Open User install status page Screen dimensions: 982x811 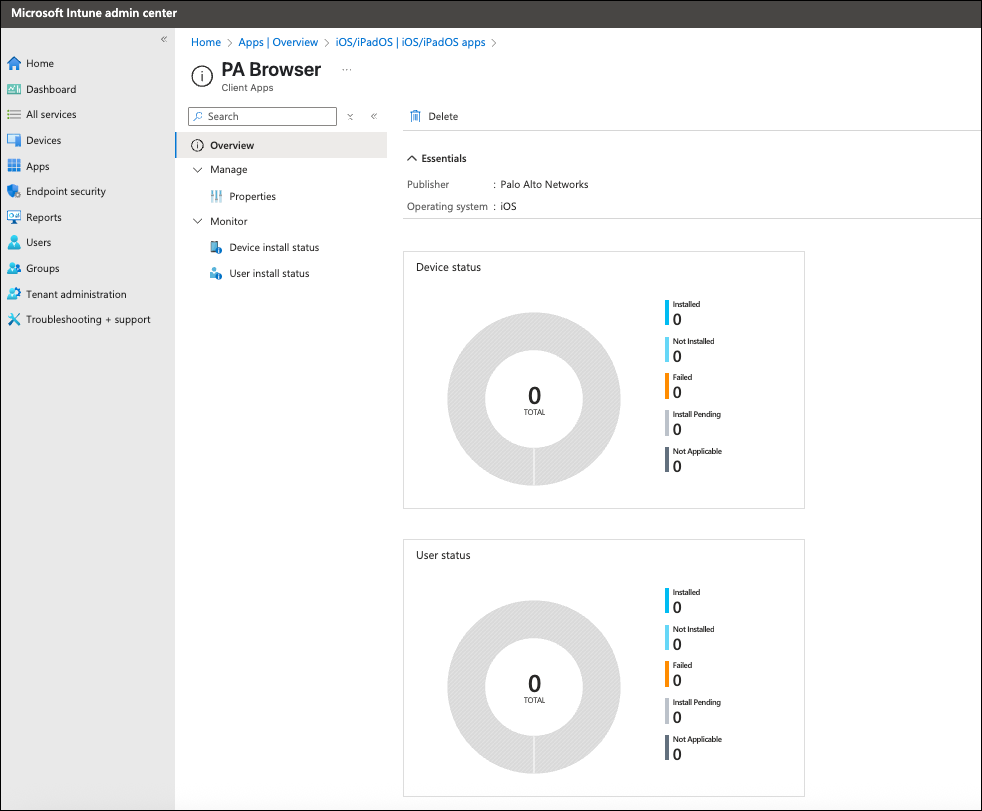click(269, 273)
